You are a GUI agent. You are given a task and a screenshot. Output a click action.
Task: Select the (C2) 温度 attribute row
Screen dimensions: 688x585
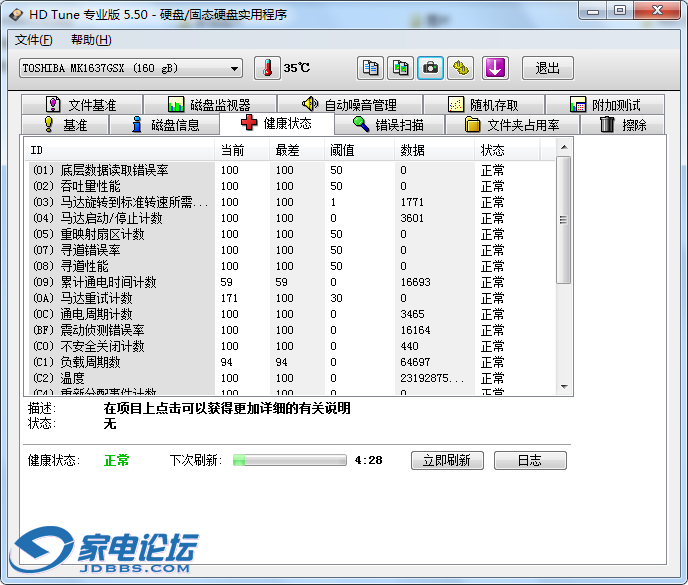tap(120, 379)
